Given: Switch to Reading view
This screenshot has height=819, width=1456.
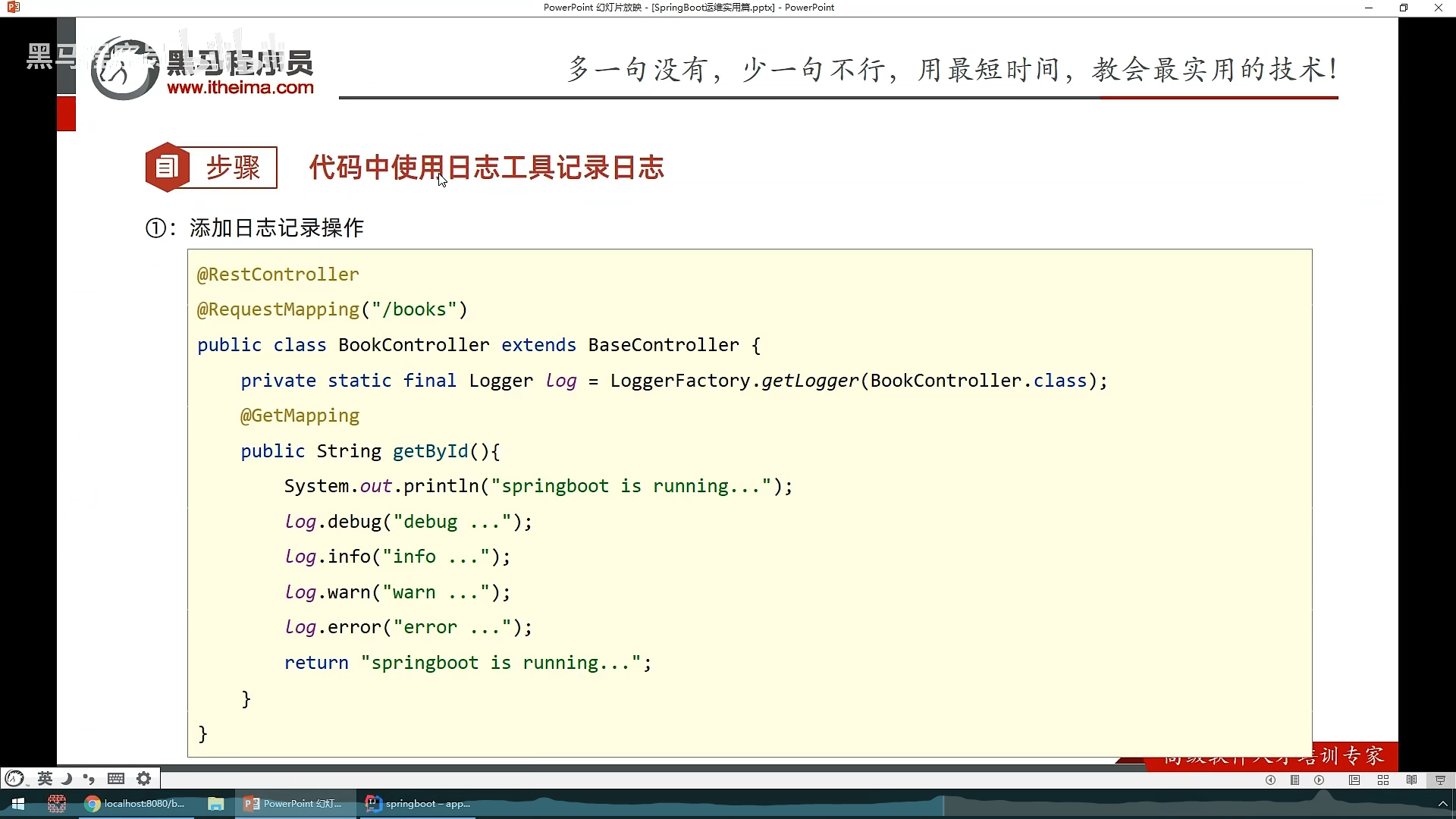Looking at the screenshot, I should 1411,780.
